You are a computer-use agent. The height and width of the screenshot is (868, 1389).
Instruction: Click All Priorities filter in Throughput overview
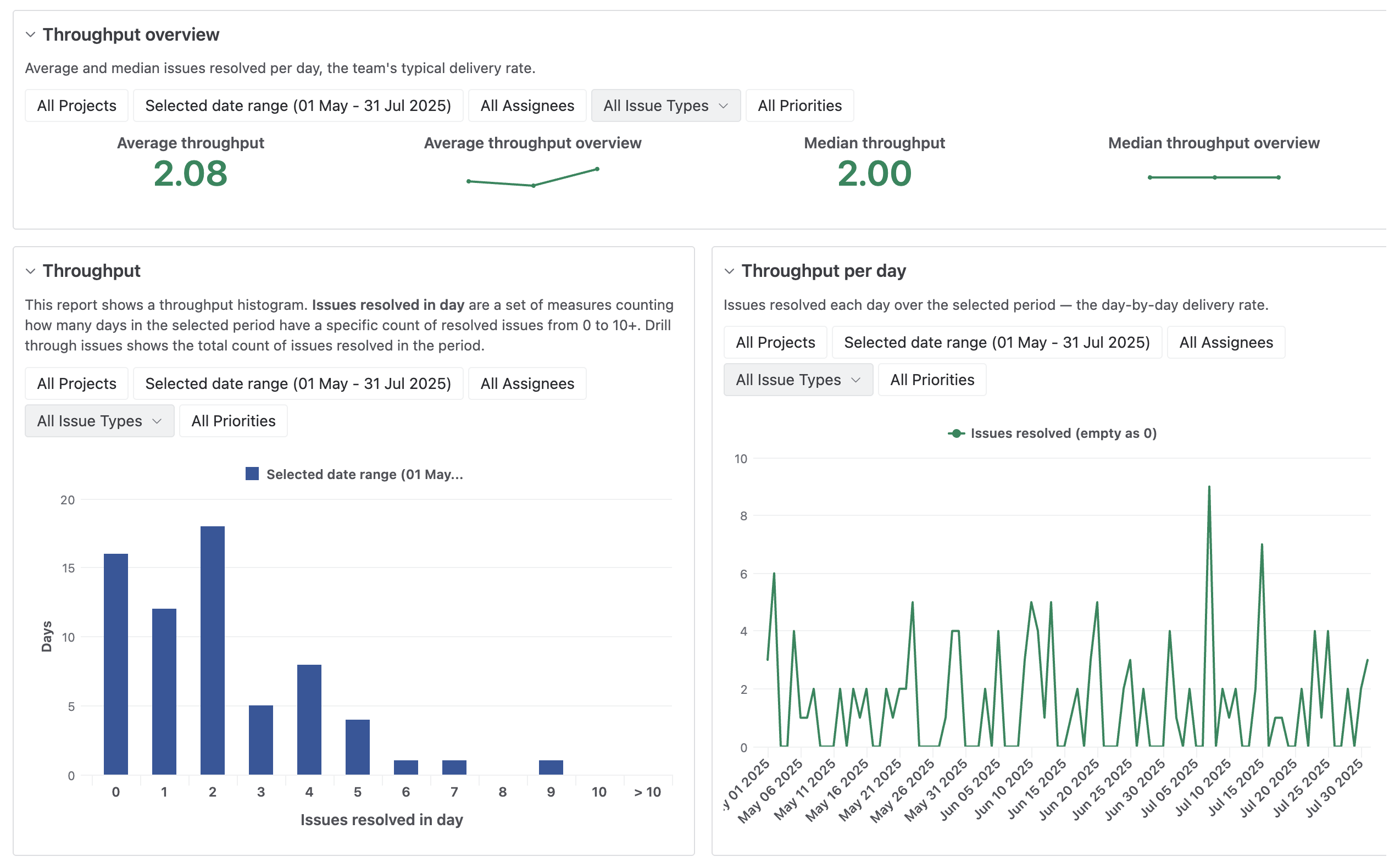click(x=799, y=105)
